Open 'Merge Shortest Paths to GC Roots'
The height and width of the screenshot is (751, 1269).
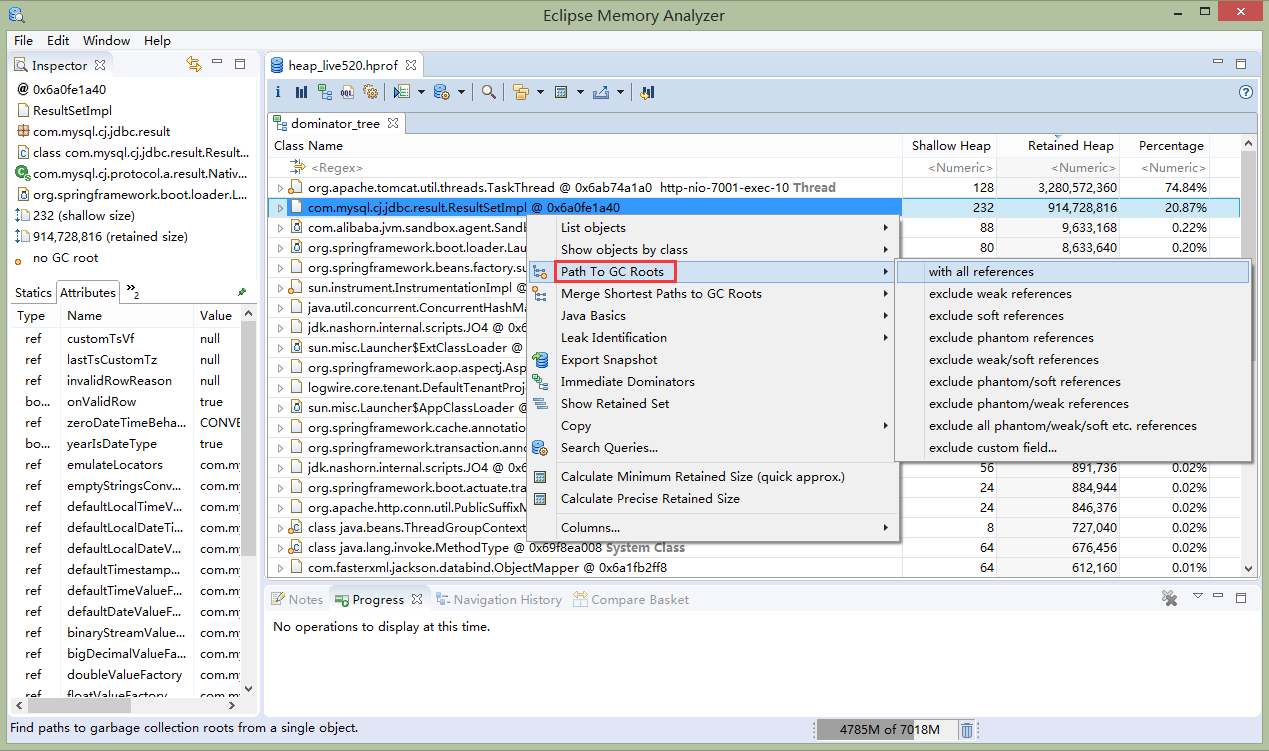(712, 294)
